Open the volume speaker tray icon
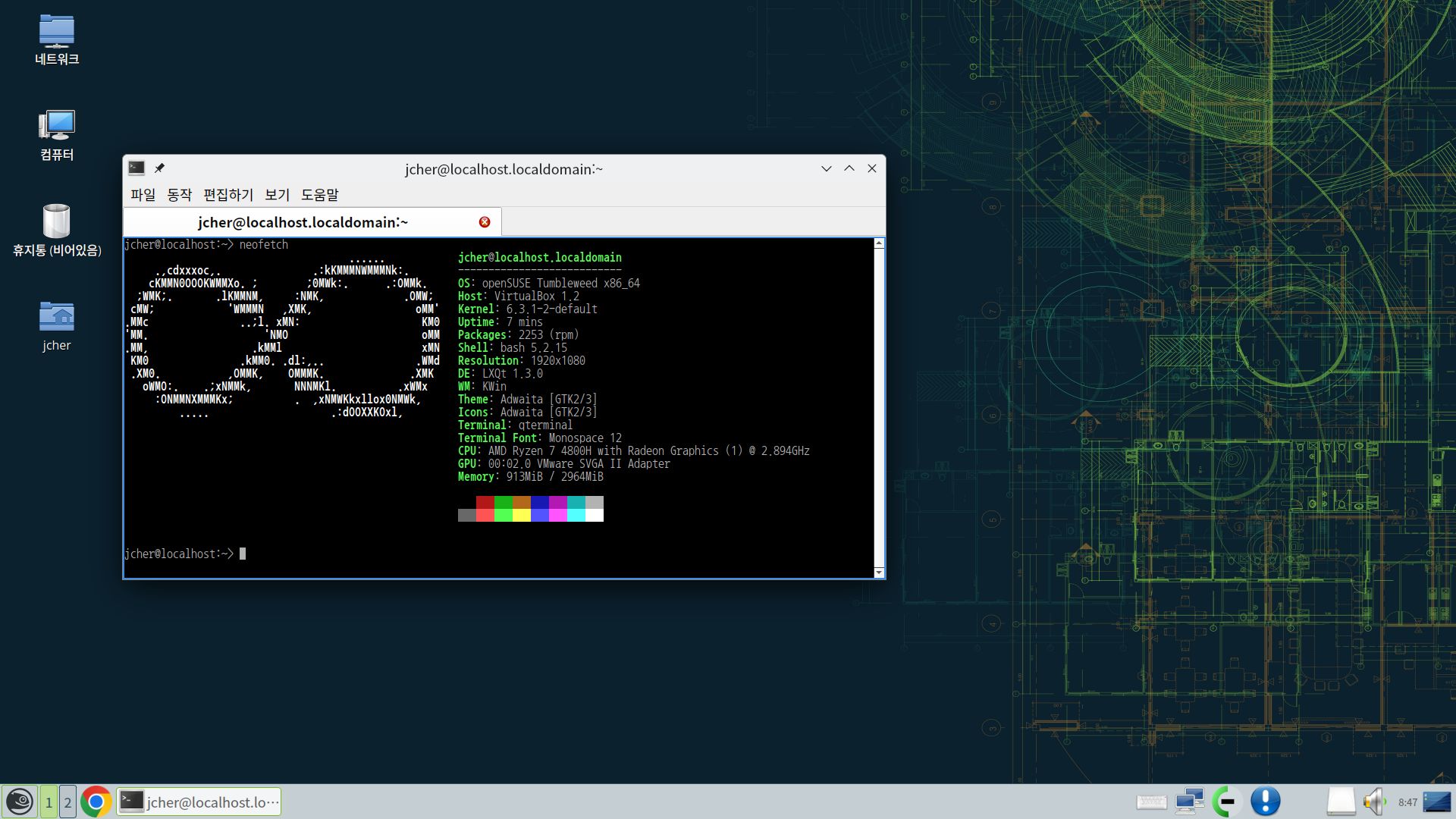The image size is (1456, 819). 1374,802
